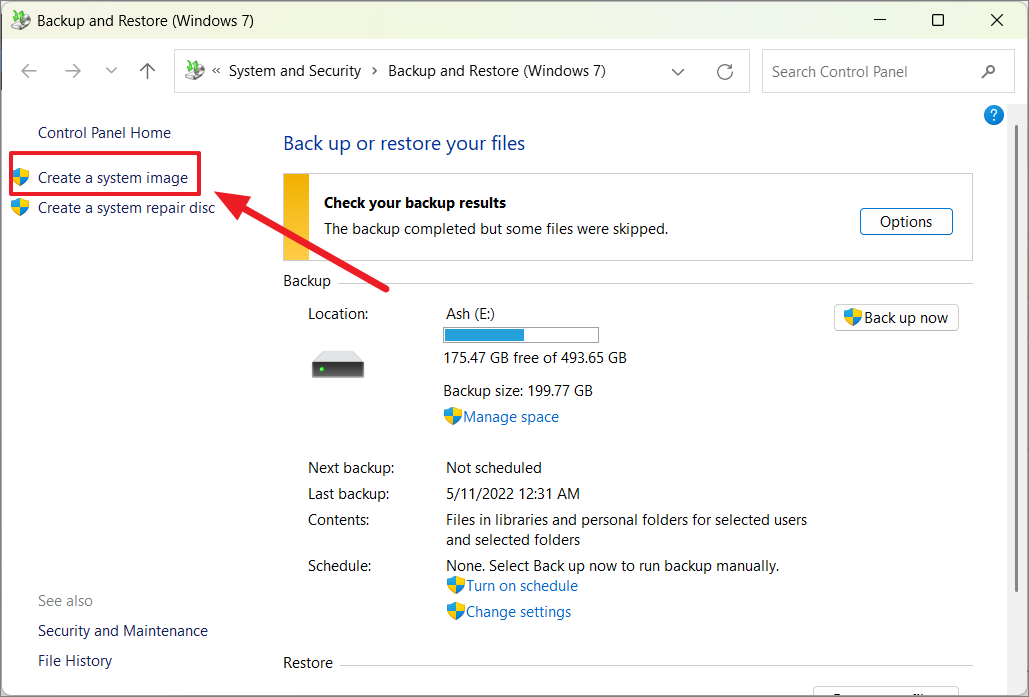Click shield icon next to Turn on schedule
This screenshot has width=1029, height=697.
(455, 585)
